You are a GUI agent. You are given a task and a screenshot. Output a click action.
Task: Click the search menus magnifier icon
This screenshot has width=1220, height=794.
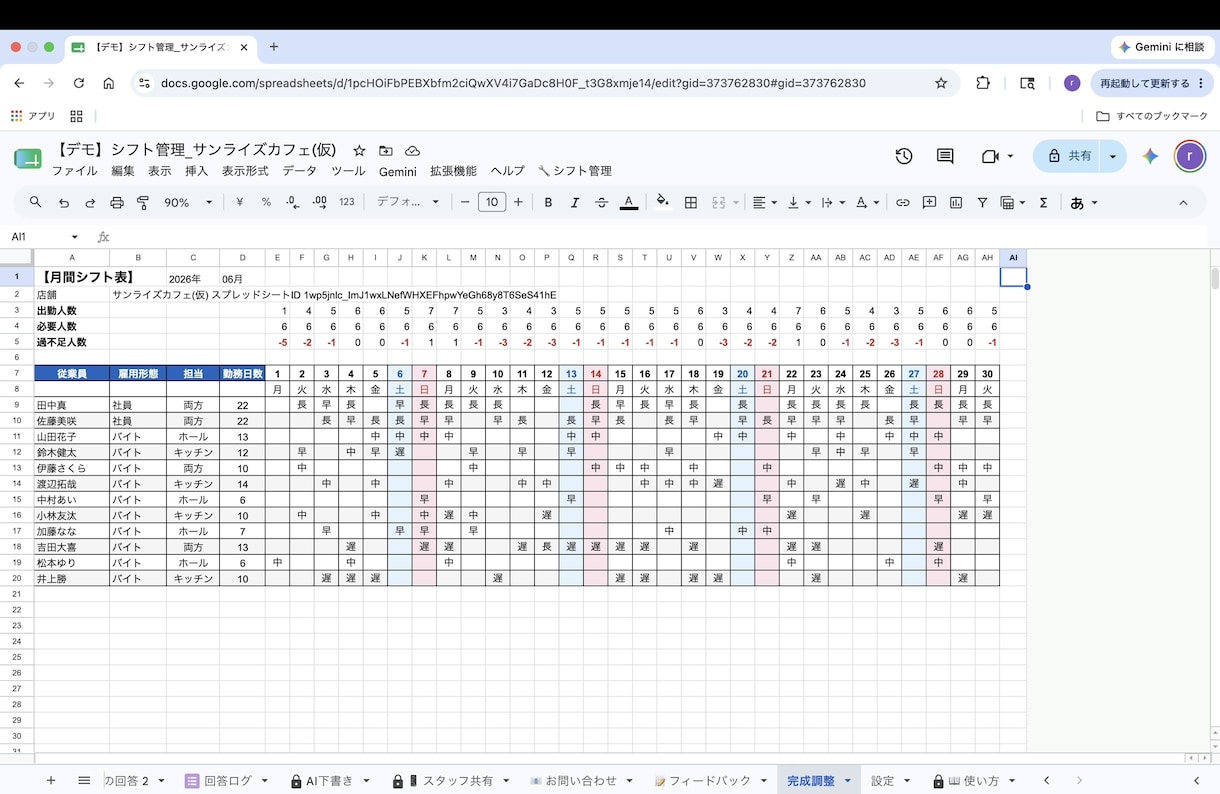[x=36, y=202]
